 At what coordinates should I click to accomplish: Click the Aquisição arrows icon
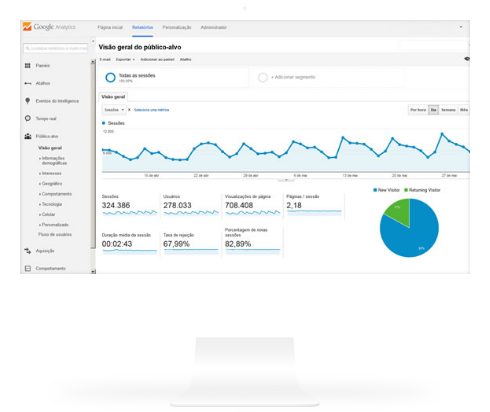point(28,251)
